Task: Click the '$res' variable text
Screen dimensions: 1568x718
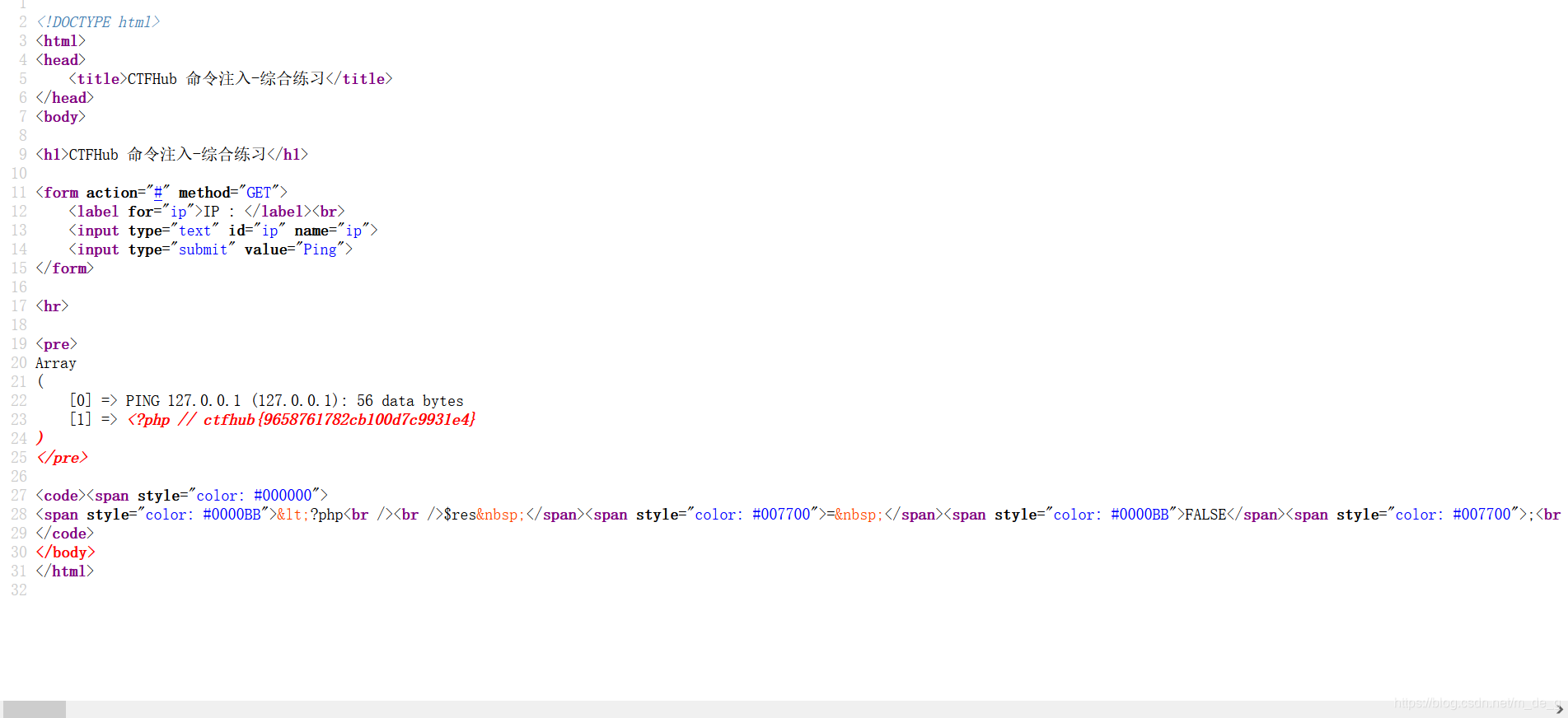Action: (460, 515)
